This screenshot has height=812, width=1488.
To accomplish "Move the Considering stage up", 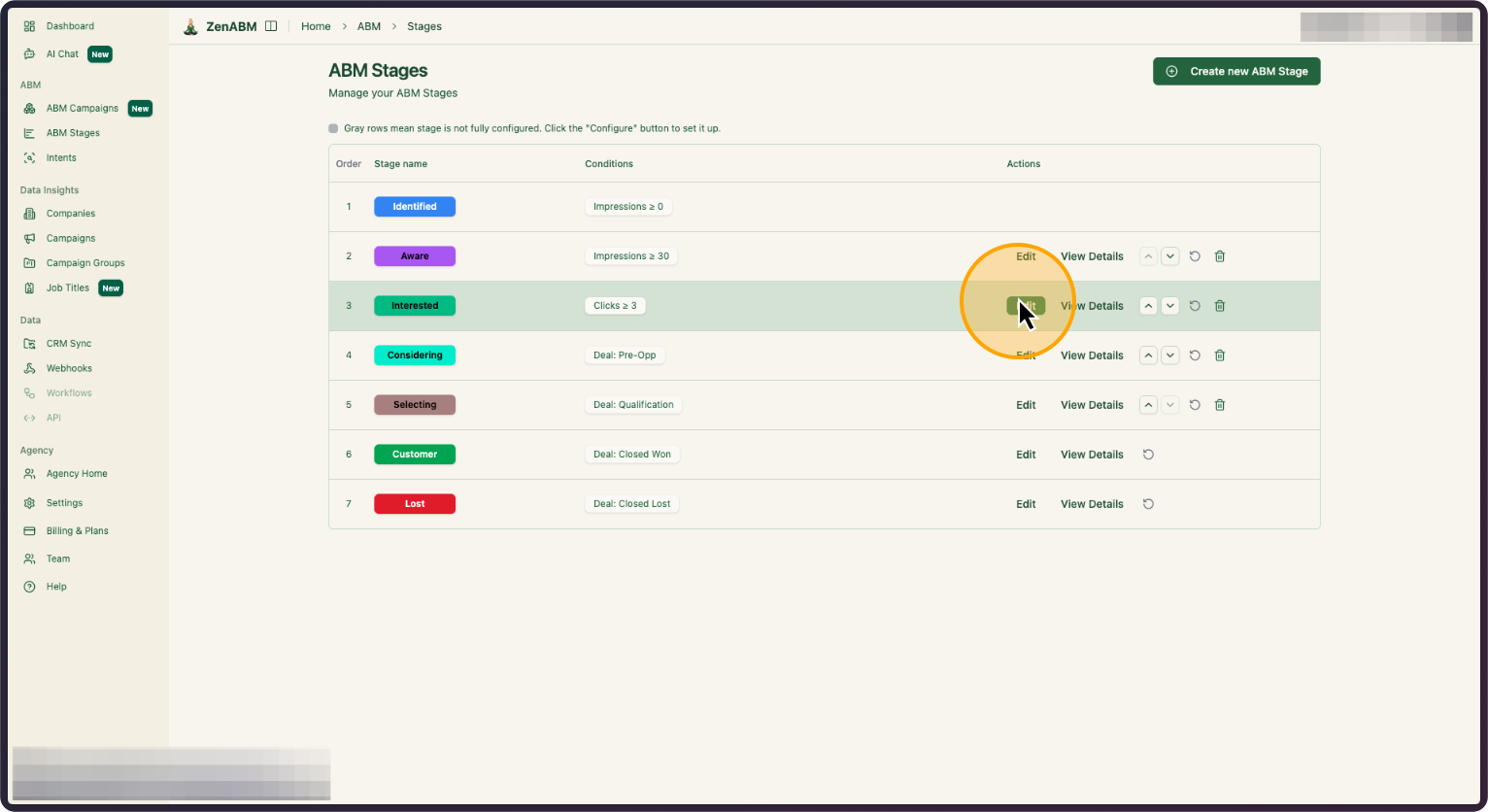I will point(1148,355).
